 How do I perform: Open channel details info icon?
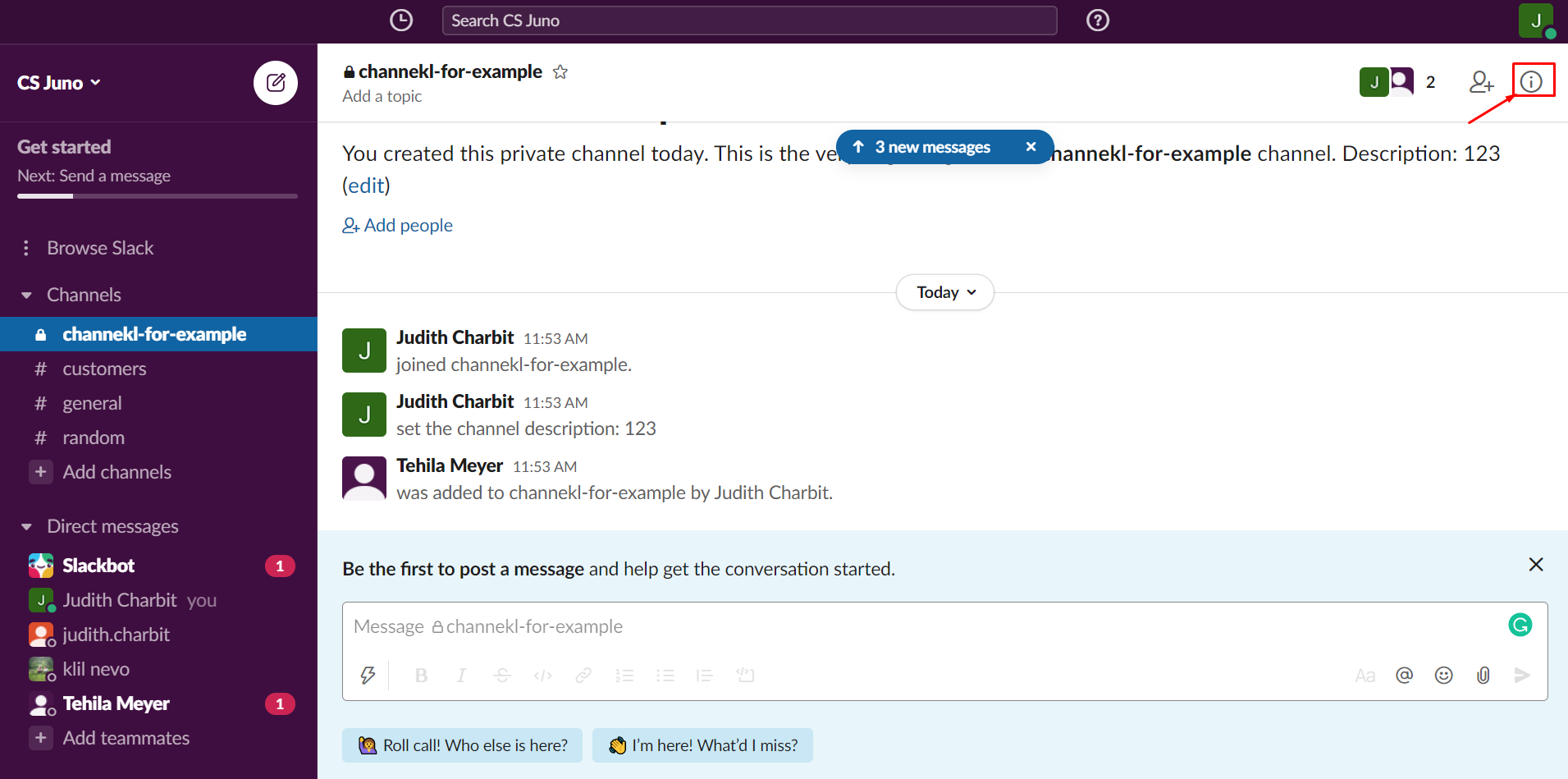click(1531, 82)
